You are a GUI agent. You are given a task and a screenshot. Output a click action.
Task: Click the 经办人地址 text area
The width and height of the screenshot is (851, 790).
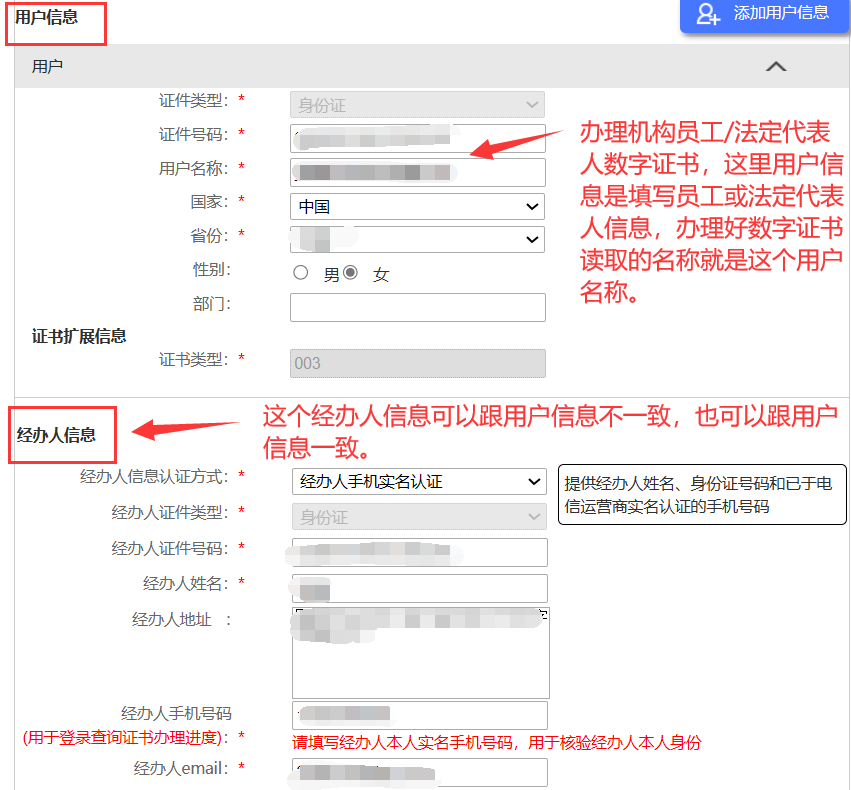(420, 652)
